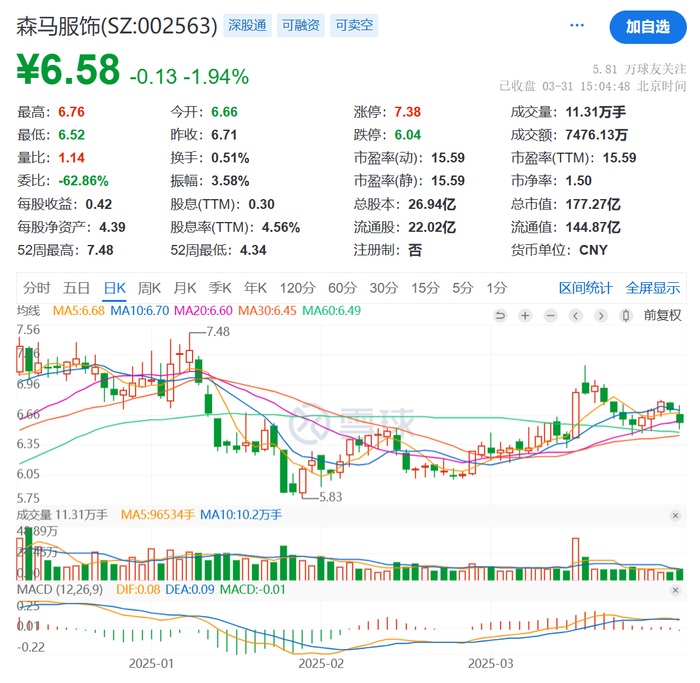
Task: Click the stock title 森马服饰(SZ:002563)
Action: [x=117, y=26]
